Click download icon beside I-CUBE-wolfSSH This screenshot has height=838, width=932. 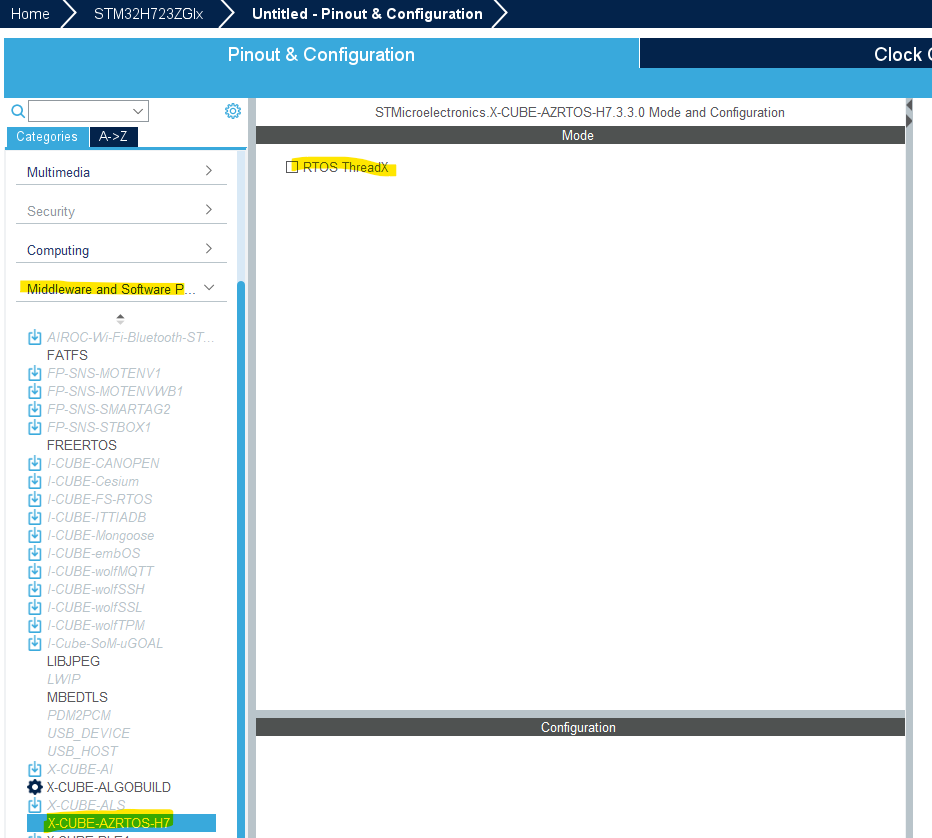pyautogui.click(x=35, y=590)
